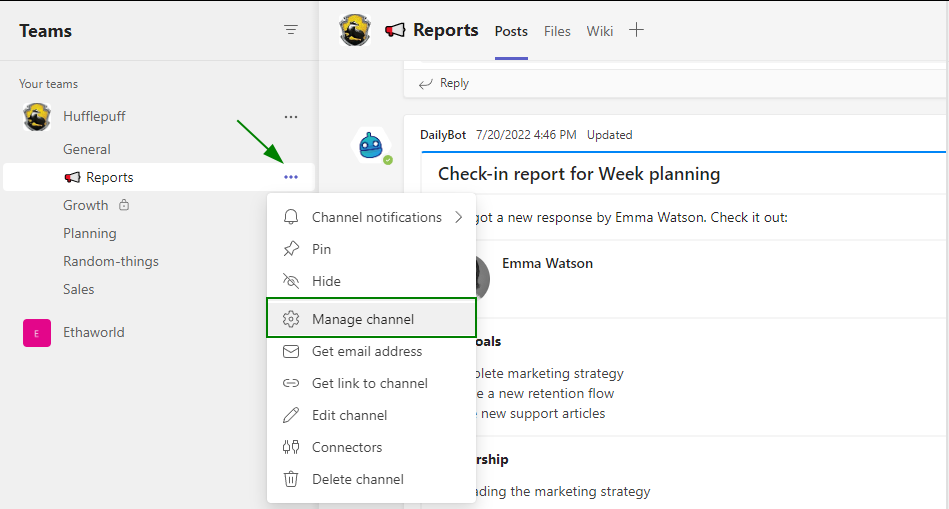Image resolution: width=949 pixels, height=509 pixels.
Task: Click Reply under the previous post
Action: click(x=454, y=83)
